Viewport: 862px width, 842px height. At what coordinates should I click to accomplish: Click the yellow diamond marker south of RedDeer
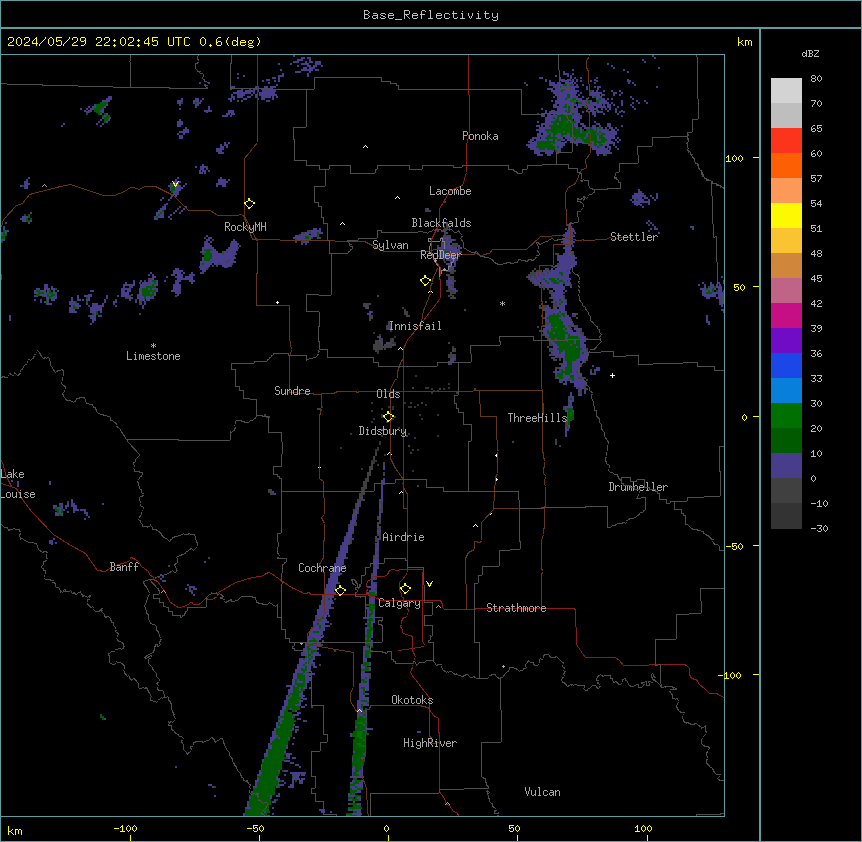click(426, 281)
